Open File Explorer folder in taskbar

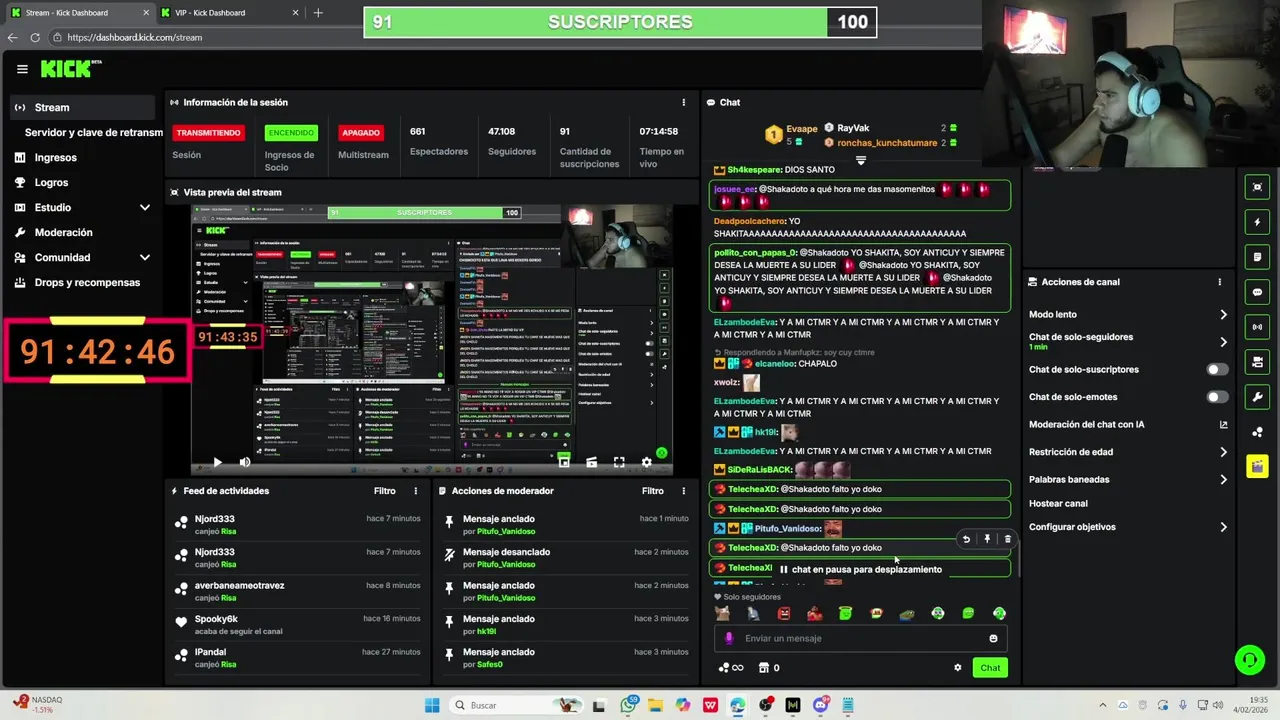pos(655,705)
